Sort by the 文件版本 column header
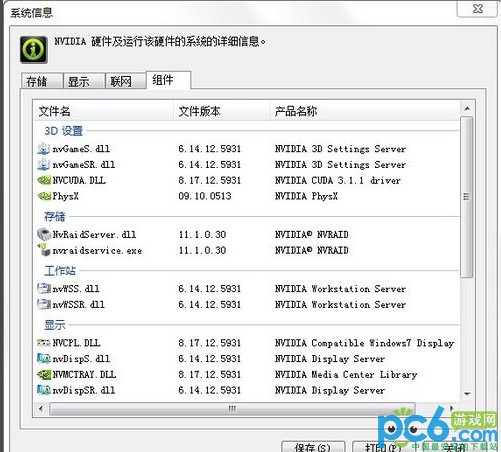The height and width of the screenshot is (452, 501). tap(222, 111)
